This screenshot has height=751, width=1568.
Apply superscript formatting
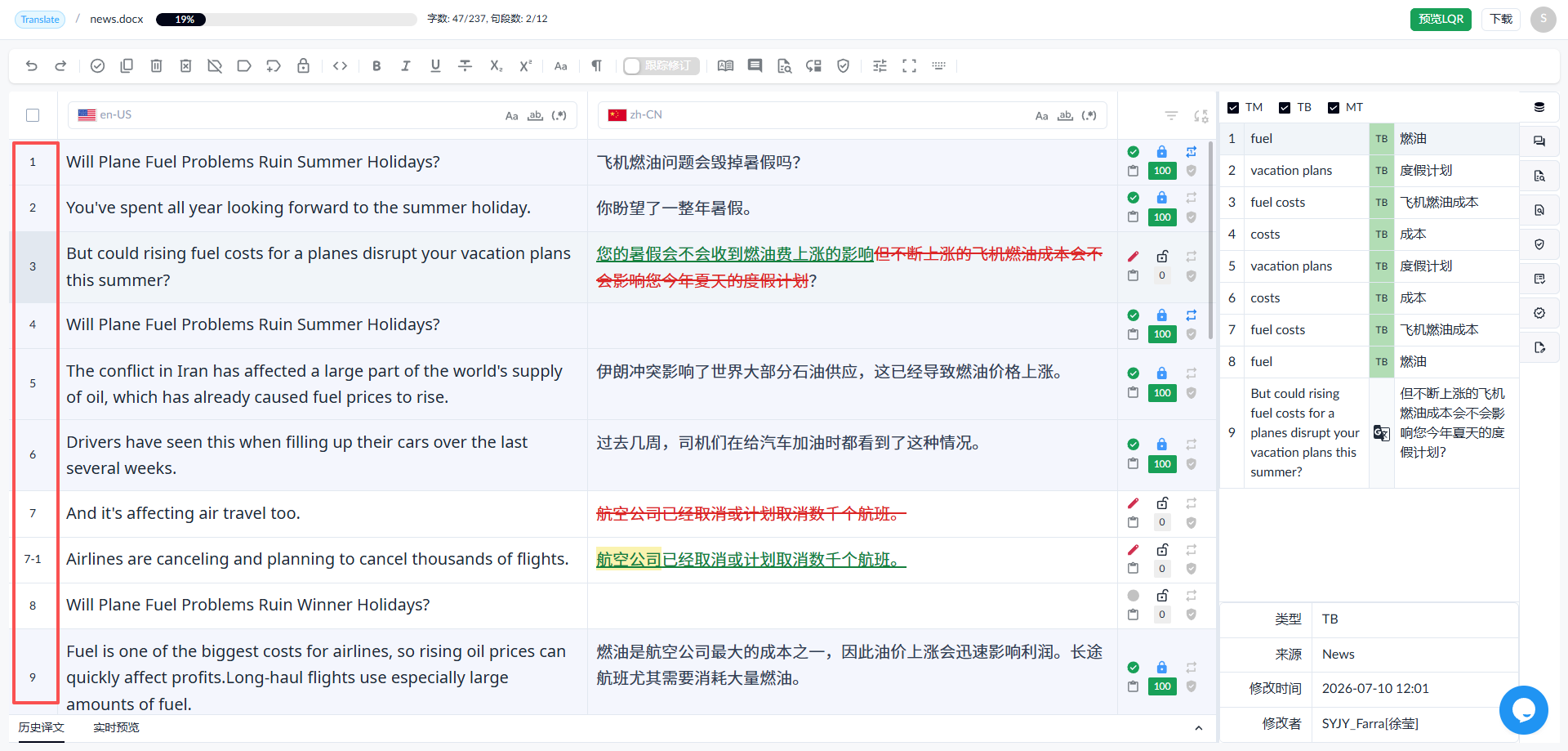point(525,66)
